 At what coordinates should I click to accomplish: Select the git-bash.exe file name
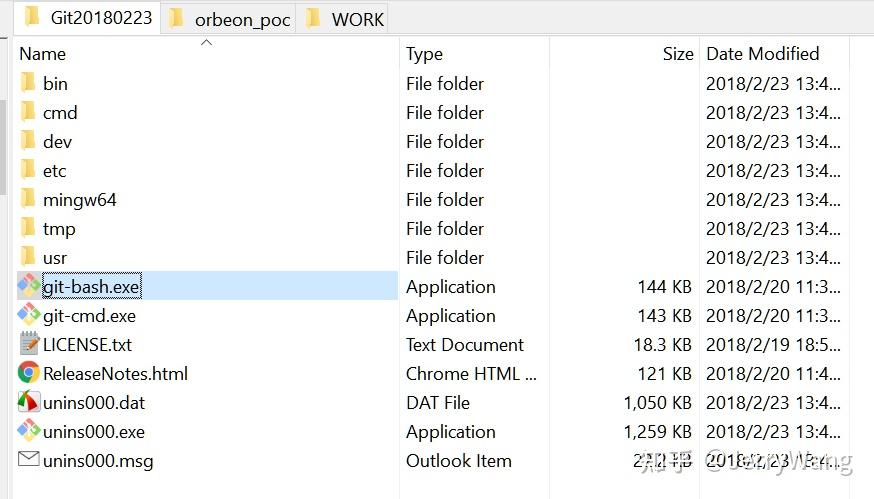pos(91,287)
